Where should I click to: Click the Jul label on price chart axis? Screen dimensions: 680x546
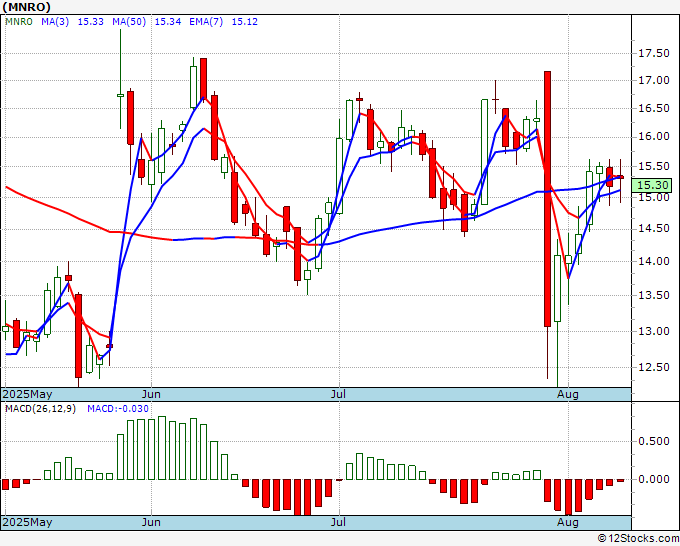pyautogui.click(x=338, y=394)
